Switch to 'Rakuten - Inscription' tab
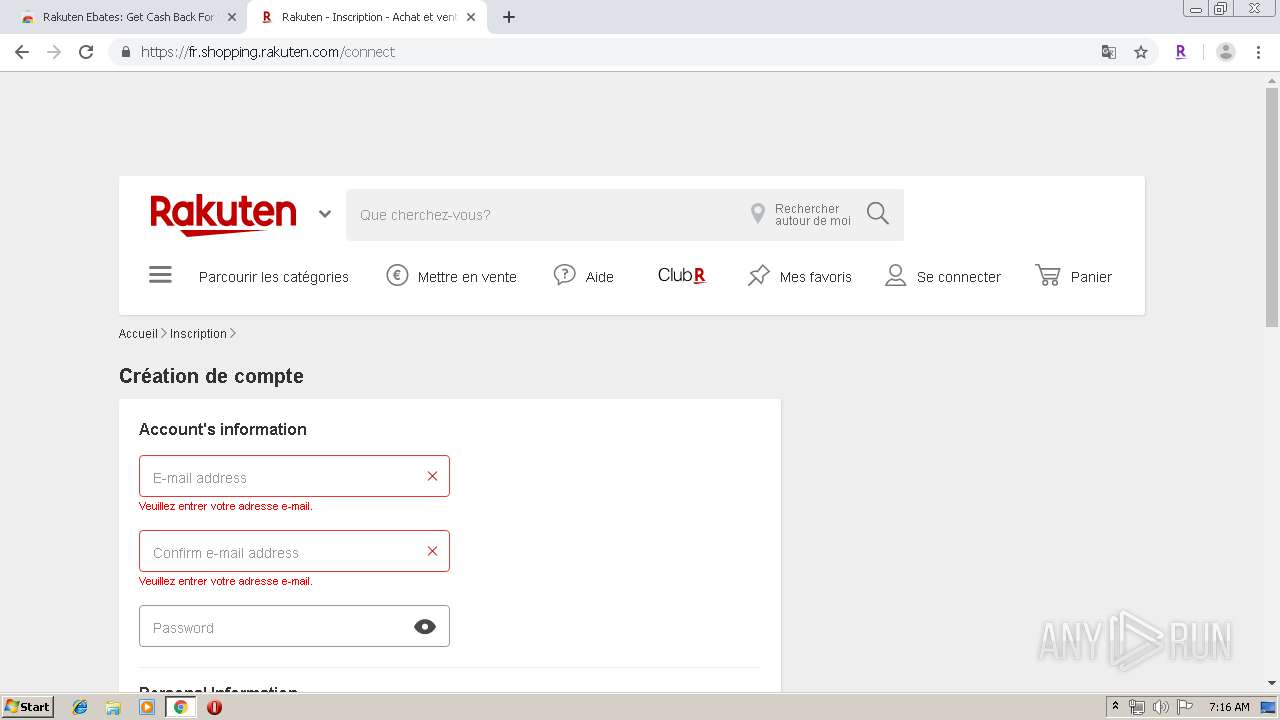 coord(368,17)
